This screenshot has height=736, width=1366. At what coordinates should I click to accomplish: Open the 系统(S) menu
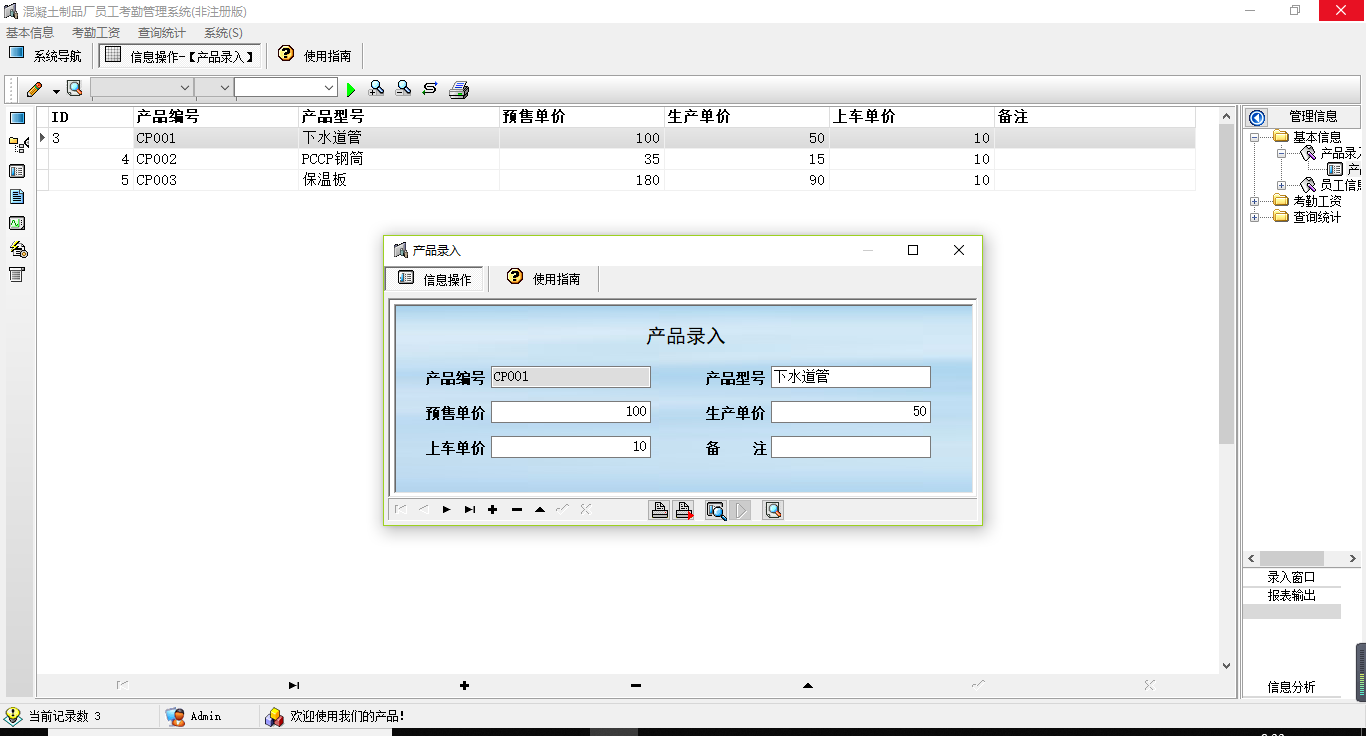point(223,33)
